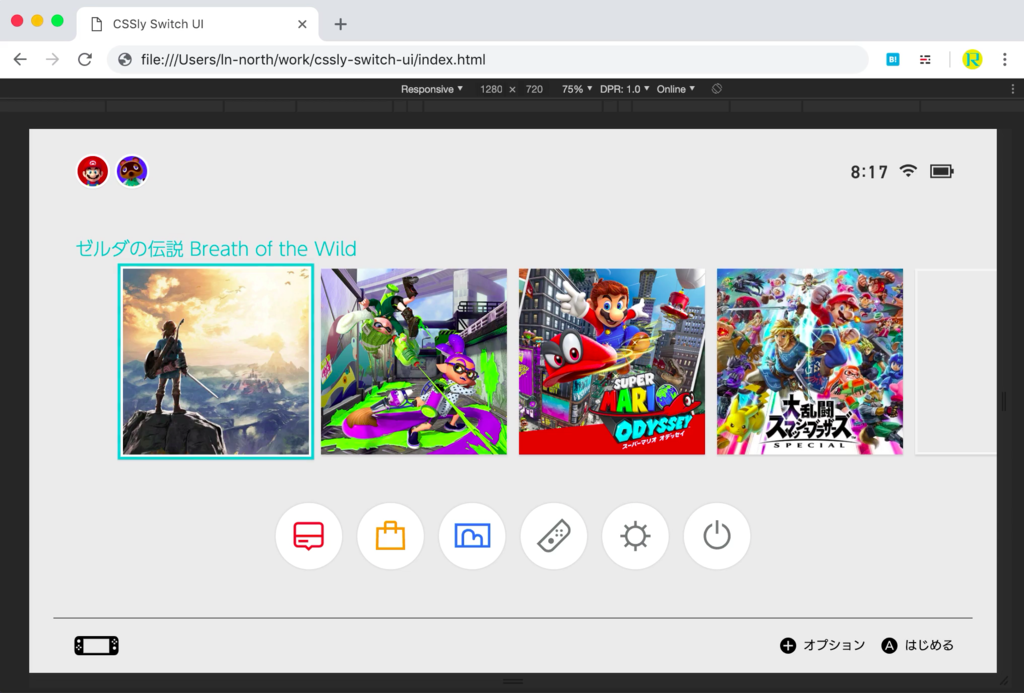Click the viewport height field 720
Screen dimensions: 1024x693
click(x=534, y=89)
